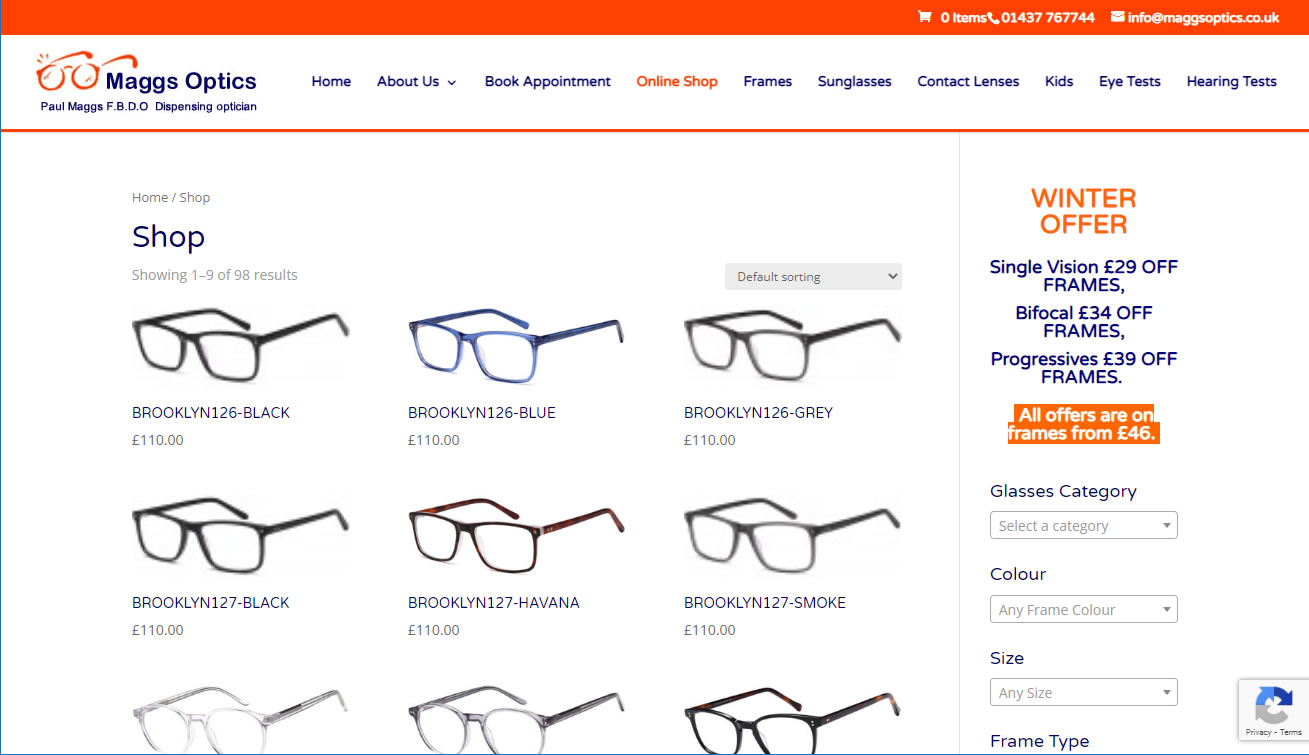Viewport: 1309px width, 755px height.
Task: View the BROOKLYN127-BLACK glasses image
Action: (241, 536)
